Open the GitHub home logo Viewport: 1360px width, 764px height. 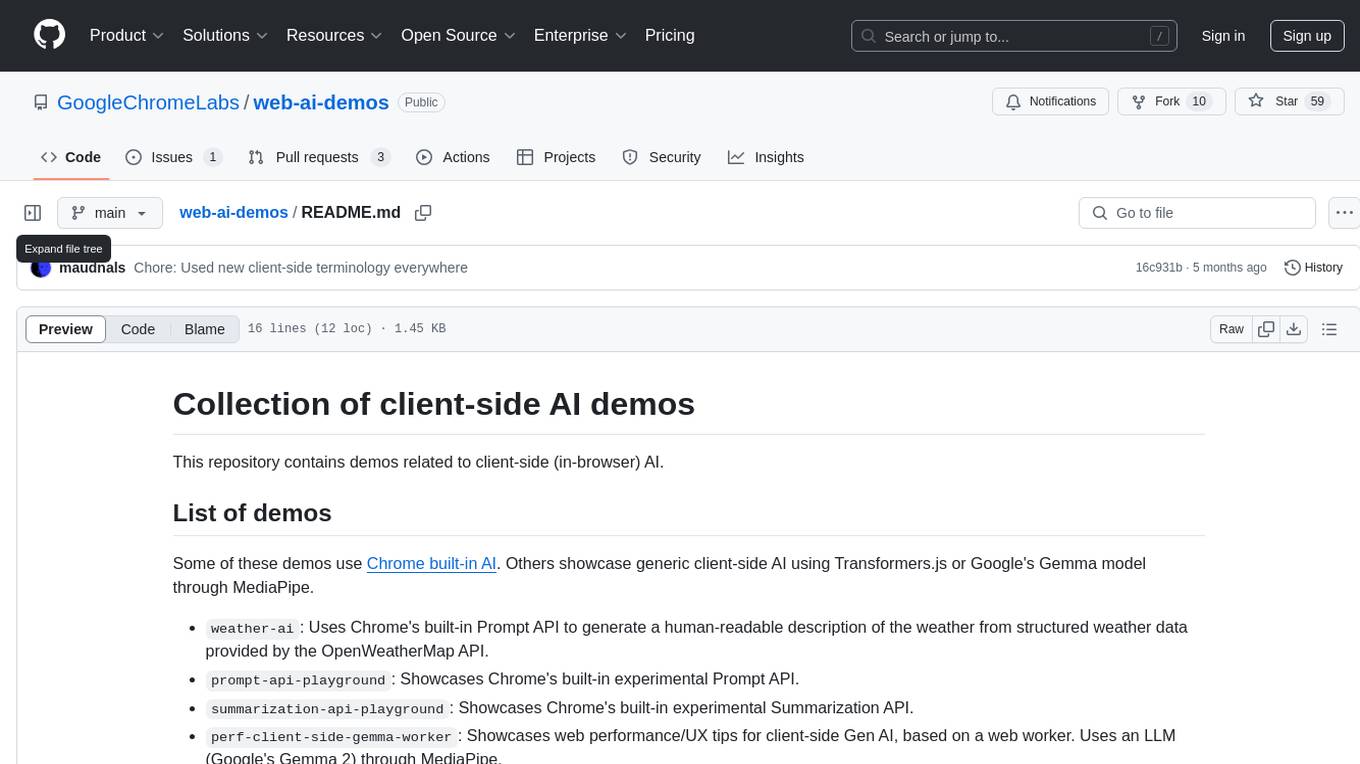[49, 35]
